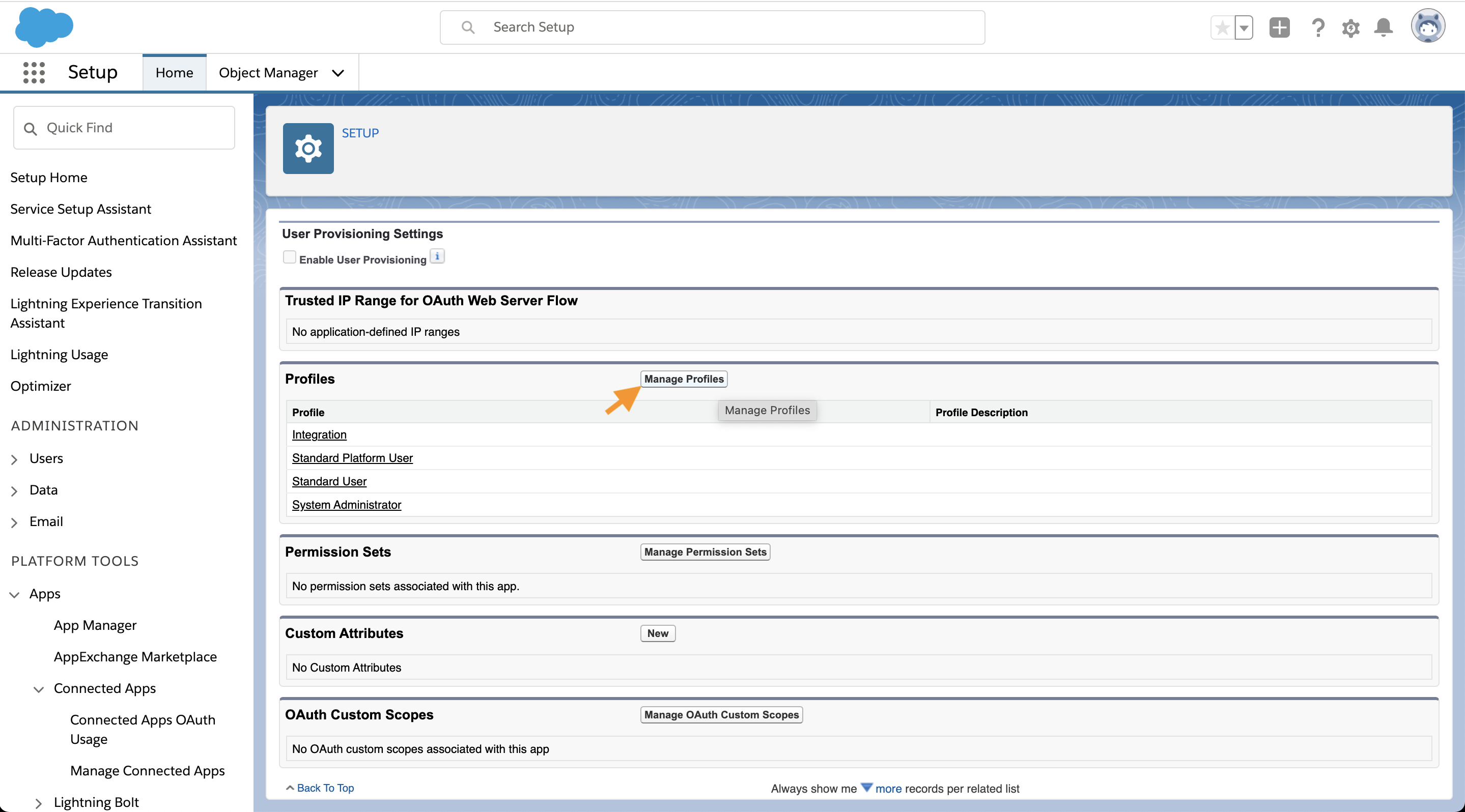
Task: Open Lightning Usage in sidebar
Action: click(59, 355)
